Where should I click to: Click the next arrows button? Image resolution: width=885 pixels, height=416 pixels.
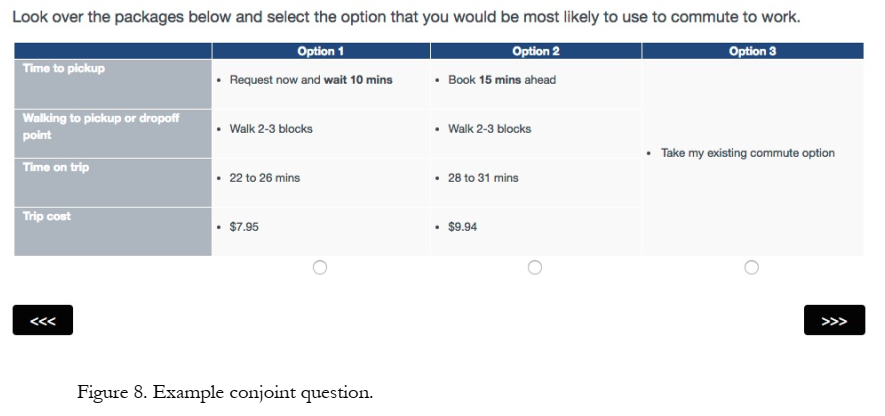point(834,321)
